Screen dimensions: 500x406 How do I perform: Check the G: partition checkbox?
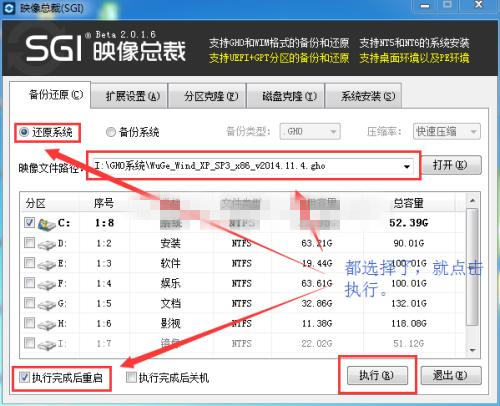(x=30, y=303)
